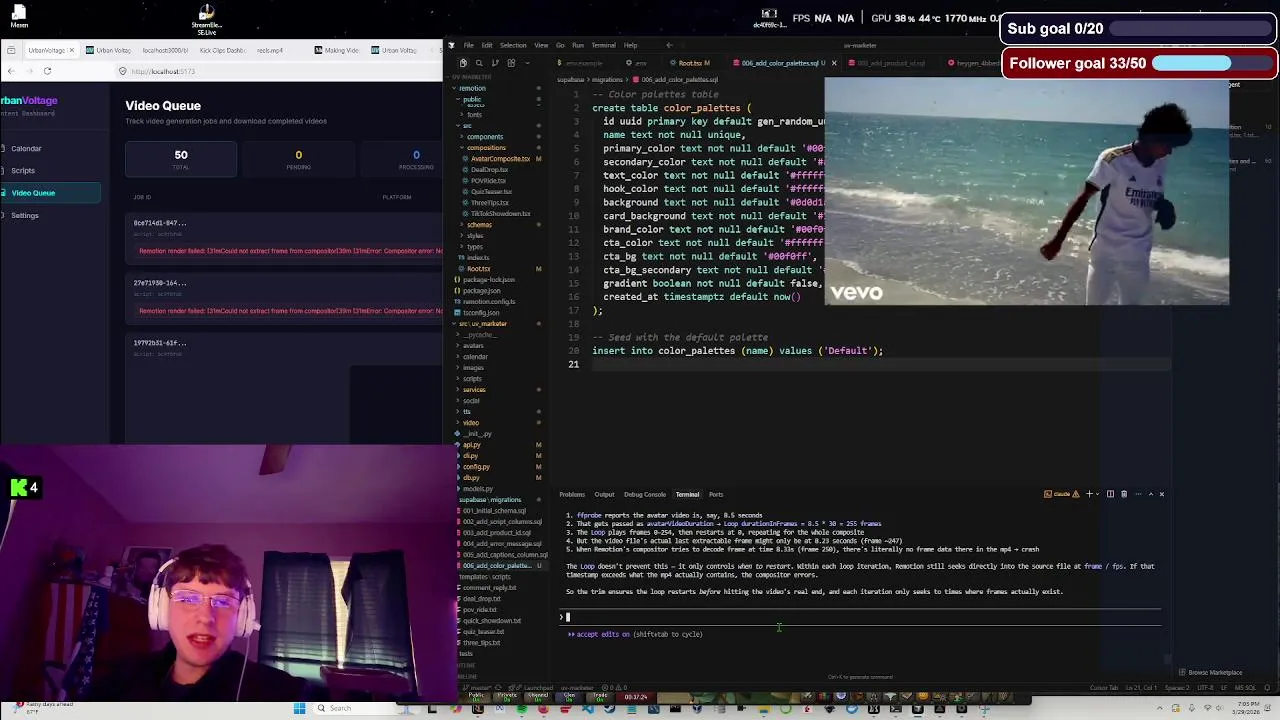Click the new terminal plus icon

1090,494
